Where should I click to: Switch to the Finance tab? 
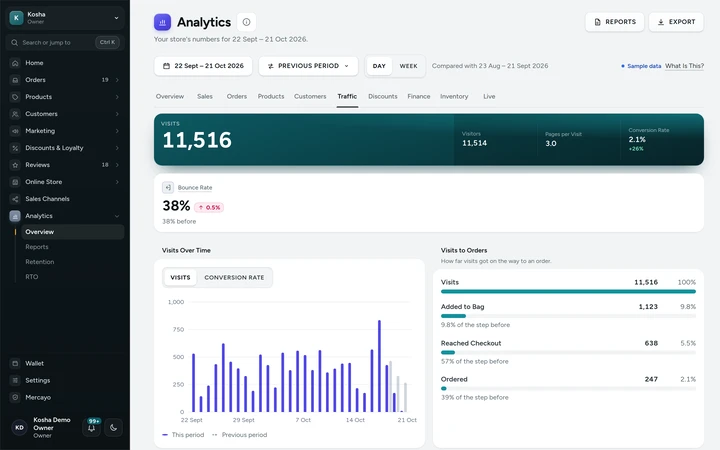click(419, 96)
